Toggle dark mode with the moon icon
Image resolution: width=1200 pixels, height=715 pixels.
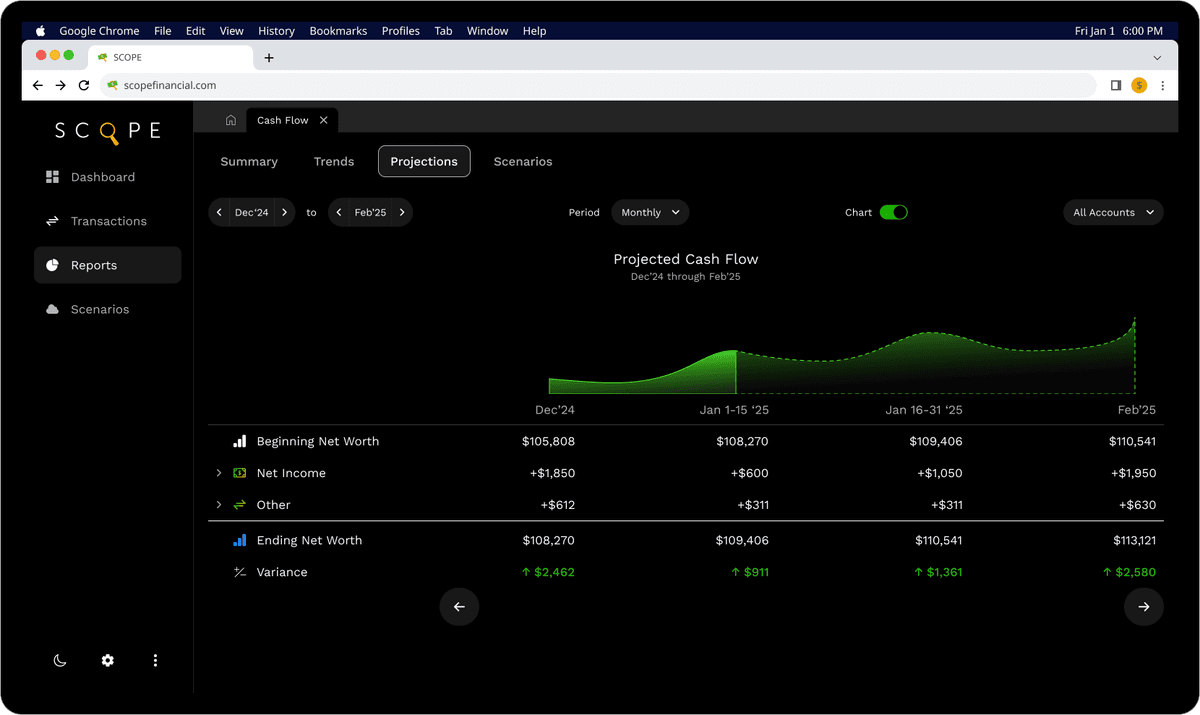click(60, 660)
